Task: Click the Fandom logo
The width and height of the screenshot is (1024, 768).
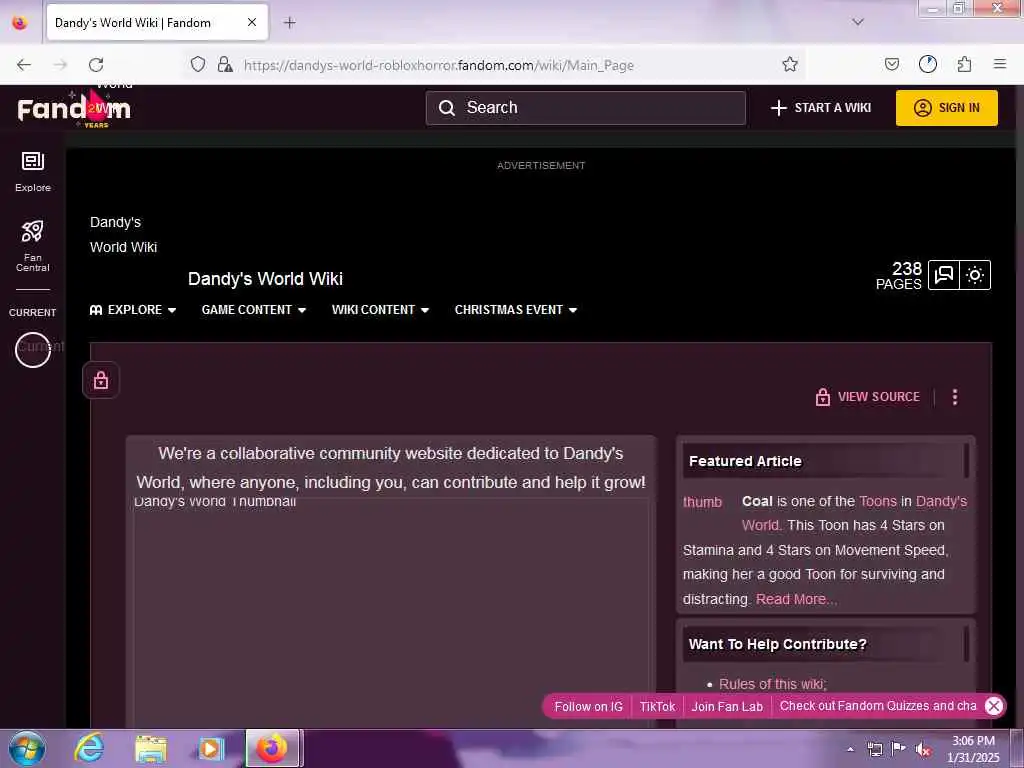Action: (74, 108)
